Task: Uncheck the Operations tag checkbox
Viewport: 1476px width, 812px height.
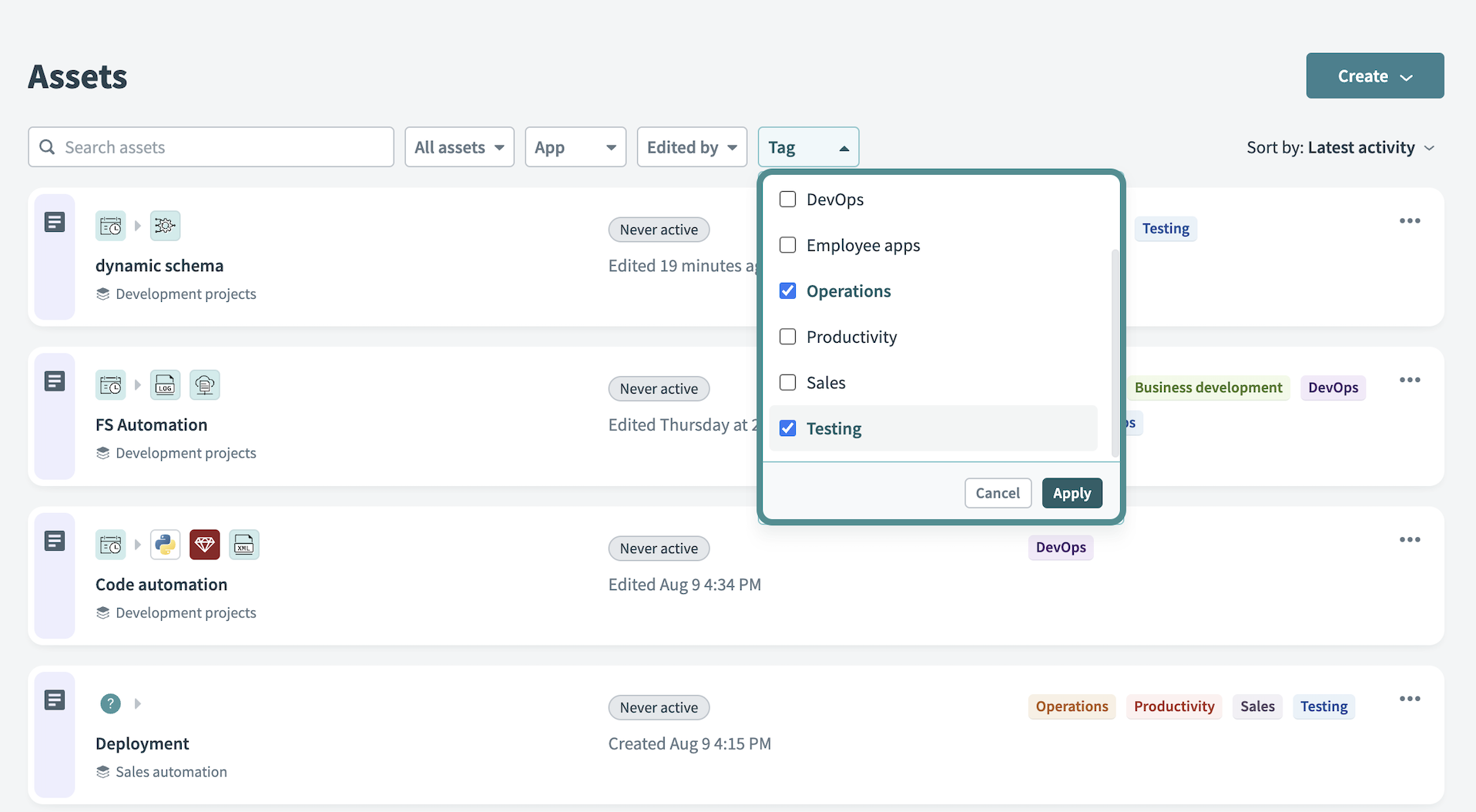Action: pyautogui.click(x=787, y=291)
